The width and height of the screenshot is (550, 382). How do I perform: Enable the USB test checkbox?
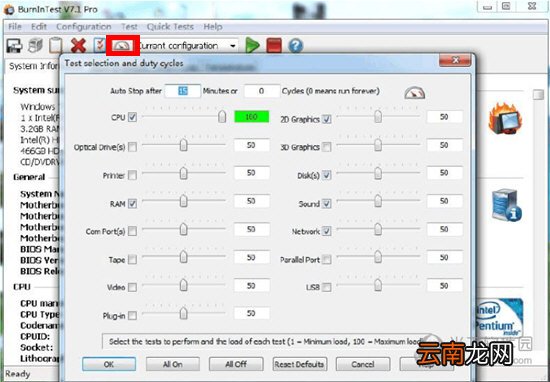coord(327,287)
